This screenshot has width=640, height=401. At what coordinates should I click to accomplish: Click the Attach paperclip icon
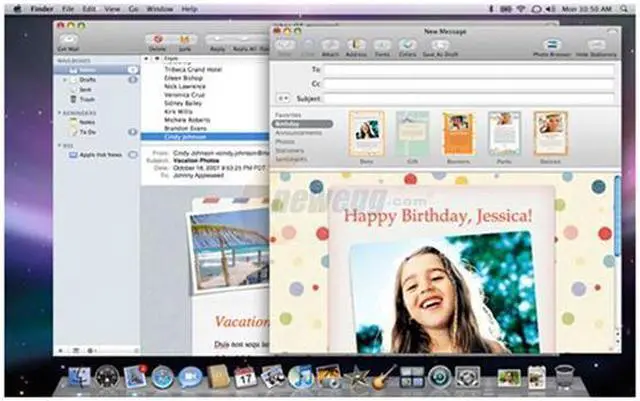[330, 47]
